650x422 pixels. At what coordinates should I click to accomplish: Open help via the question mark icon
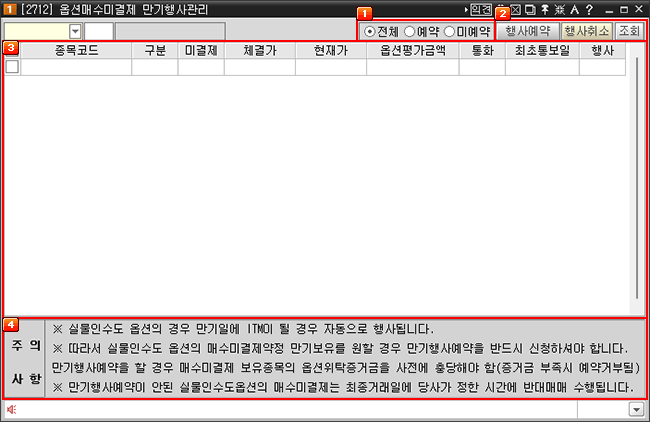point(589,9)
